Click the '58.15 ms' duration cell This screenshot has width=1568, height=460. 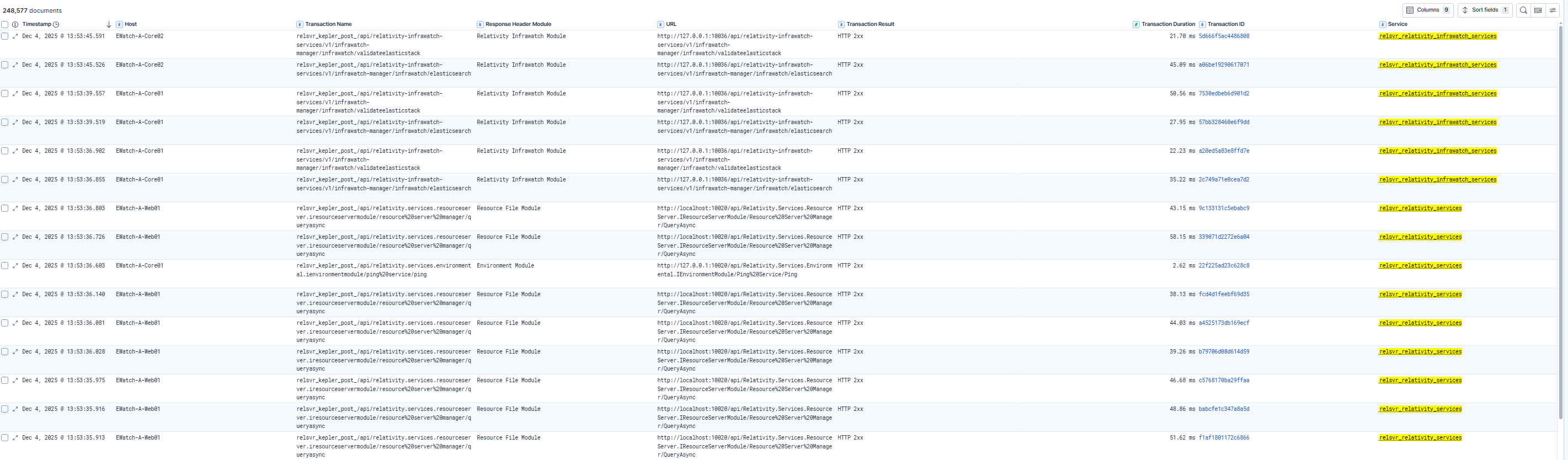[x=1182, y=237]
